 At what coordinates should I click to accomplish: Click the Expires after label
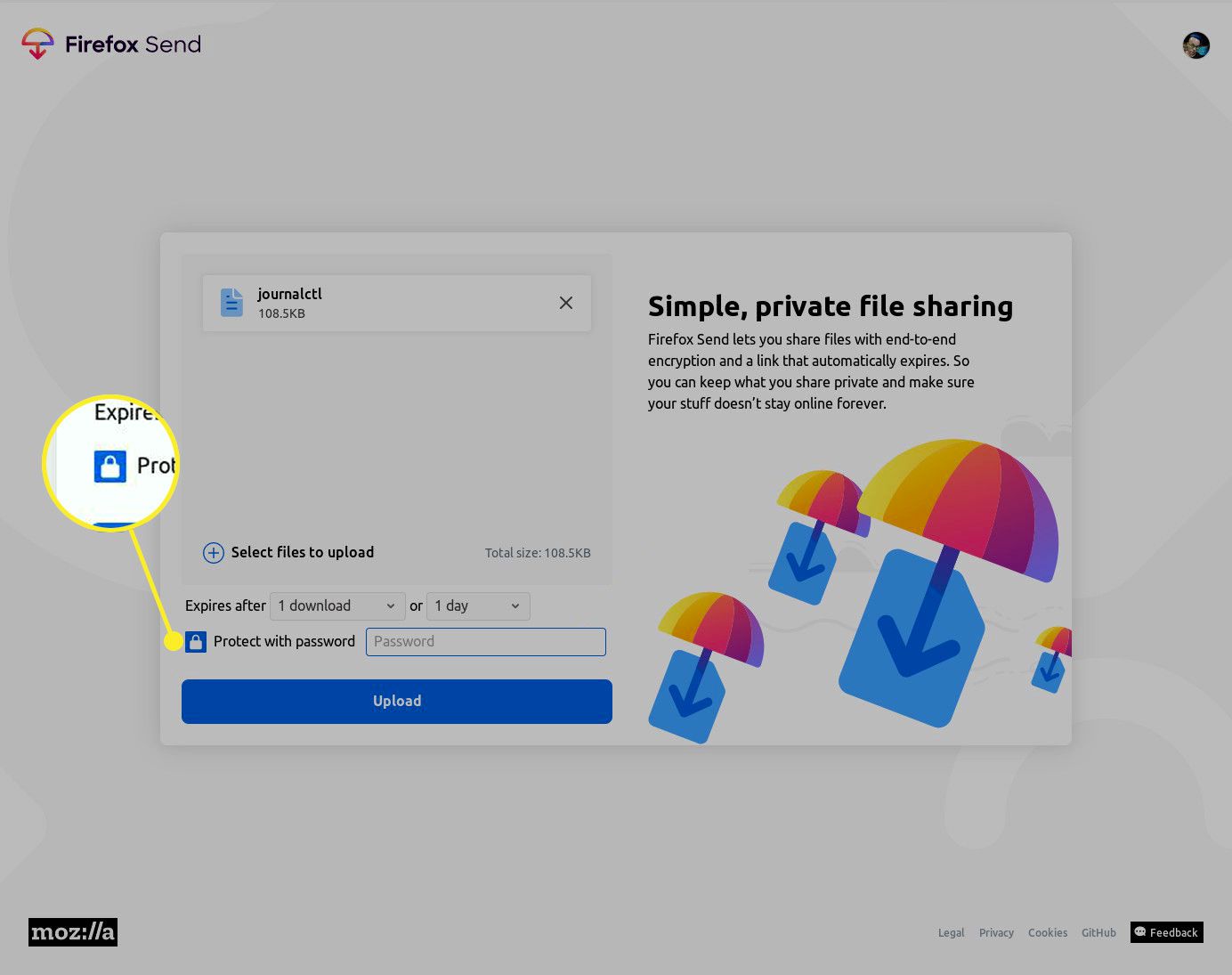pyautogui.click(x=225, y=606)
